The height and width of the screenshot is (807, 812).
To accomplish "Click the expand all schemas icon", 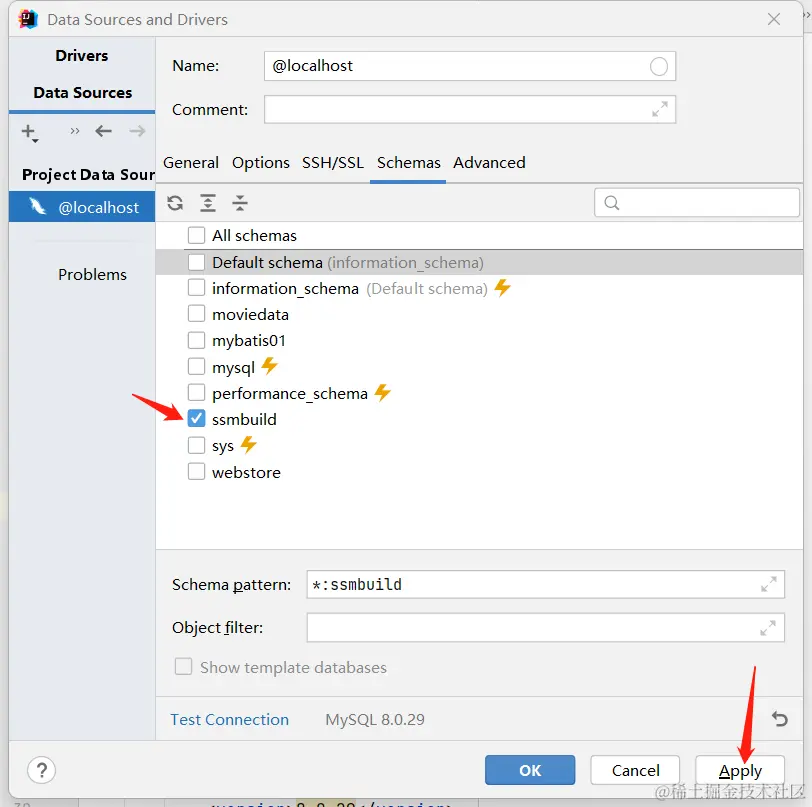I will tap(208, 203).
